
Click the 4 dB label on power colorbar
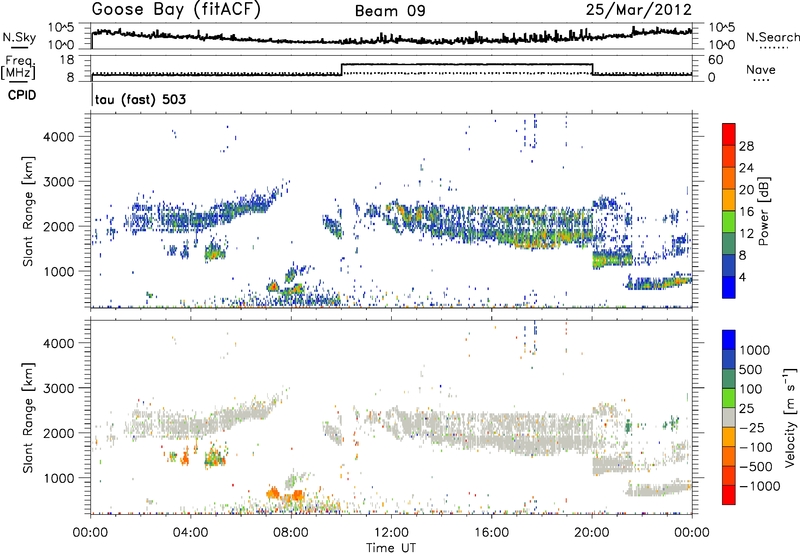pos(742,277)
